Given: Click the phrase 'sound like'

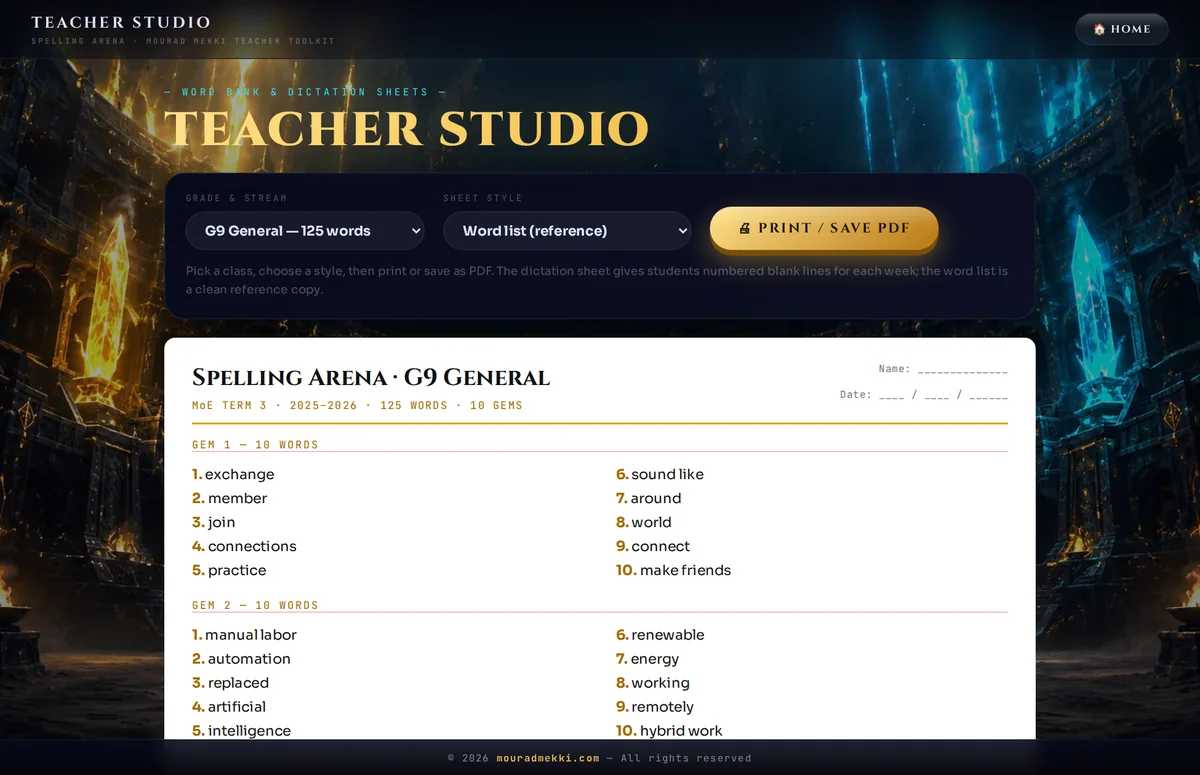Looking at the screenshot, I should point(667,474).
